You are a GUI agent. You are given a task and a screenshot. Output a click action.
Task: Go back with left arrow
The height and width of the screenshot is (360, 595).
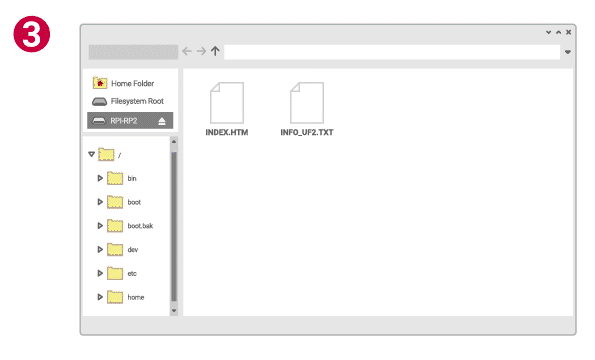[x=187, y=51]
